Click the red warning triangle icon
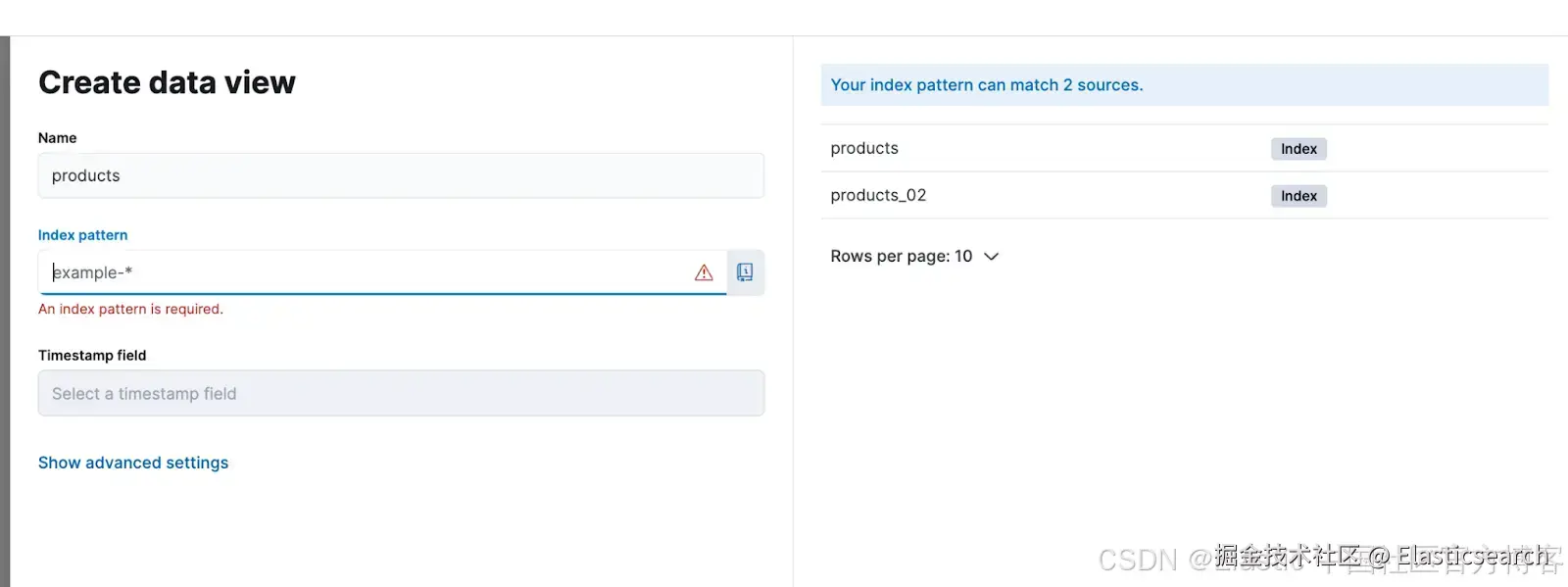Screen dimensions: 1568x587 (704, 272)
